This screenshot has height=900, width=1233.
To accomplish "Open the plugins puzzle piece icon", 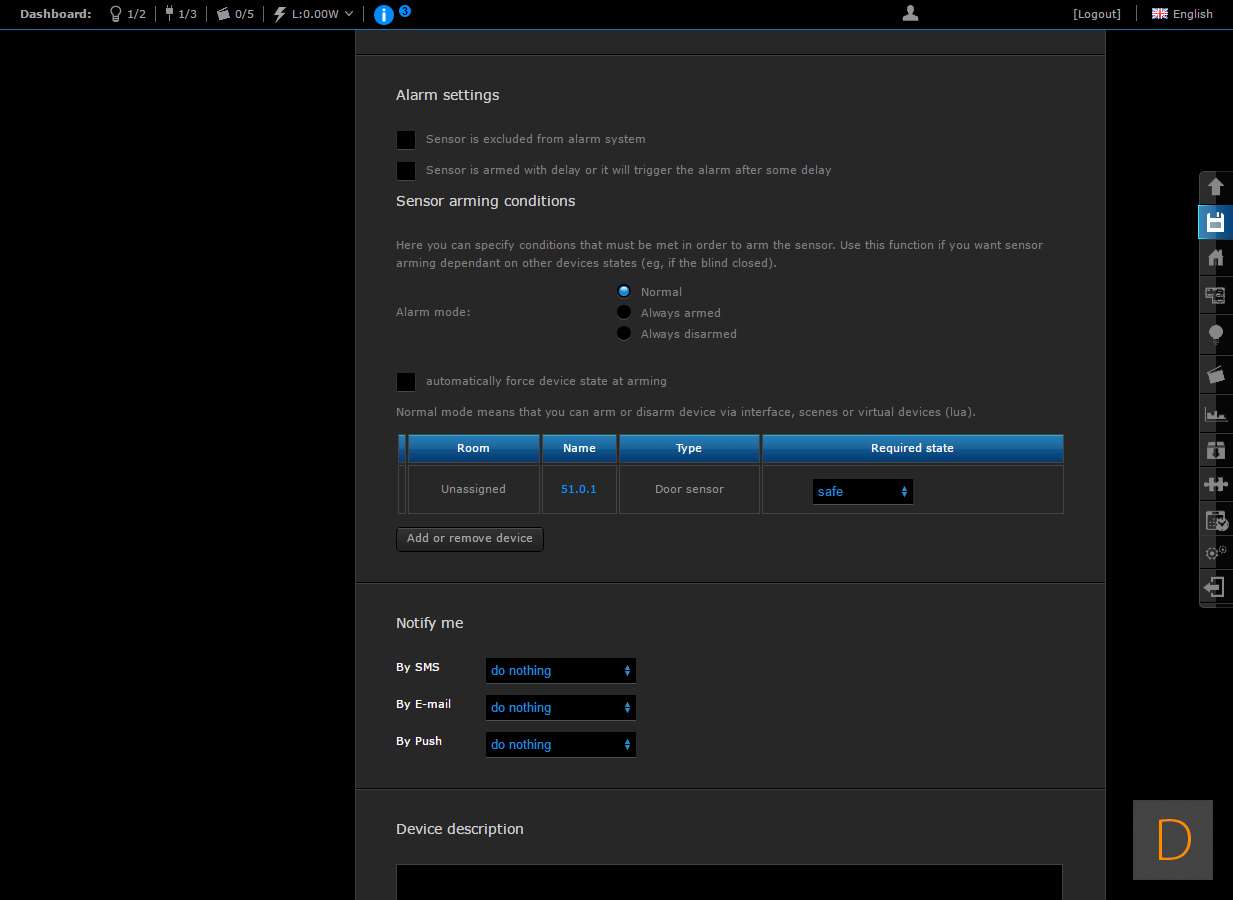I will [x=1215, y=485].
